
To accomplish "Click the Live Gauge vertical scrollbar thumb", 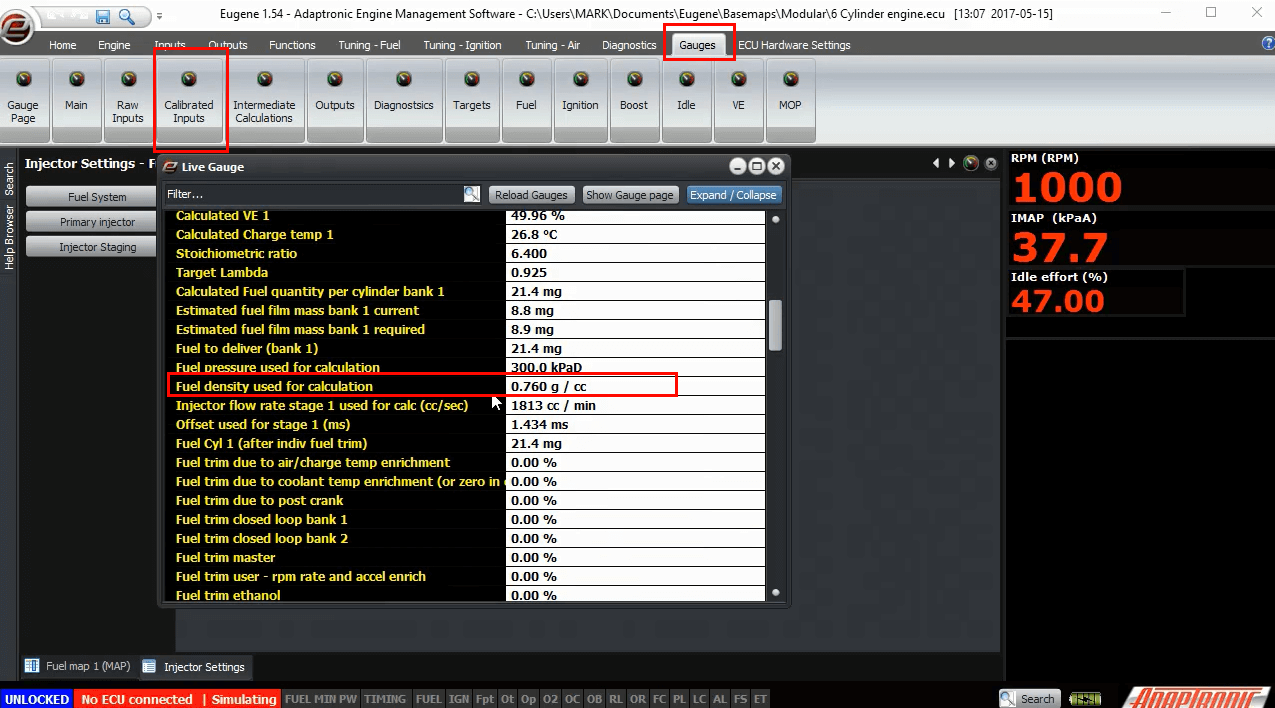I will coord(775,324).
